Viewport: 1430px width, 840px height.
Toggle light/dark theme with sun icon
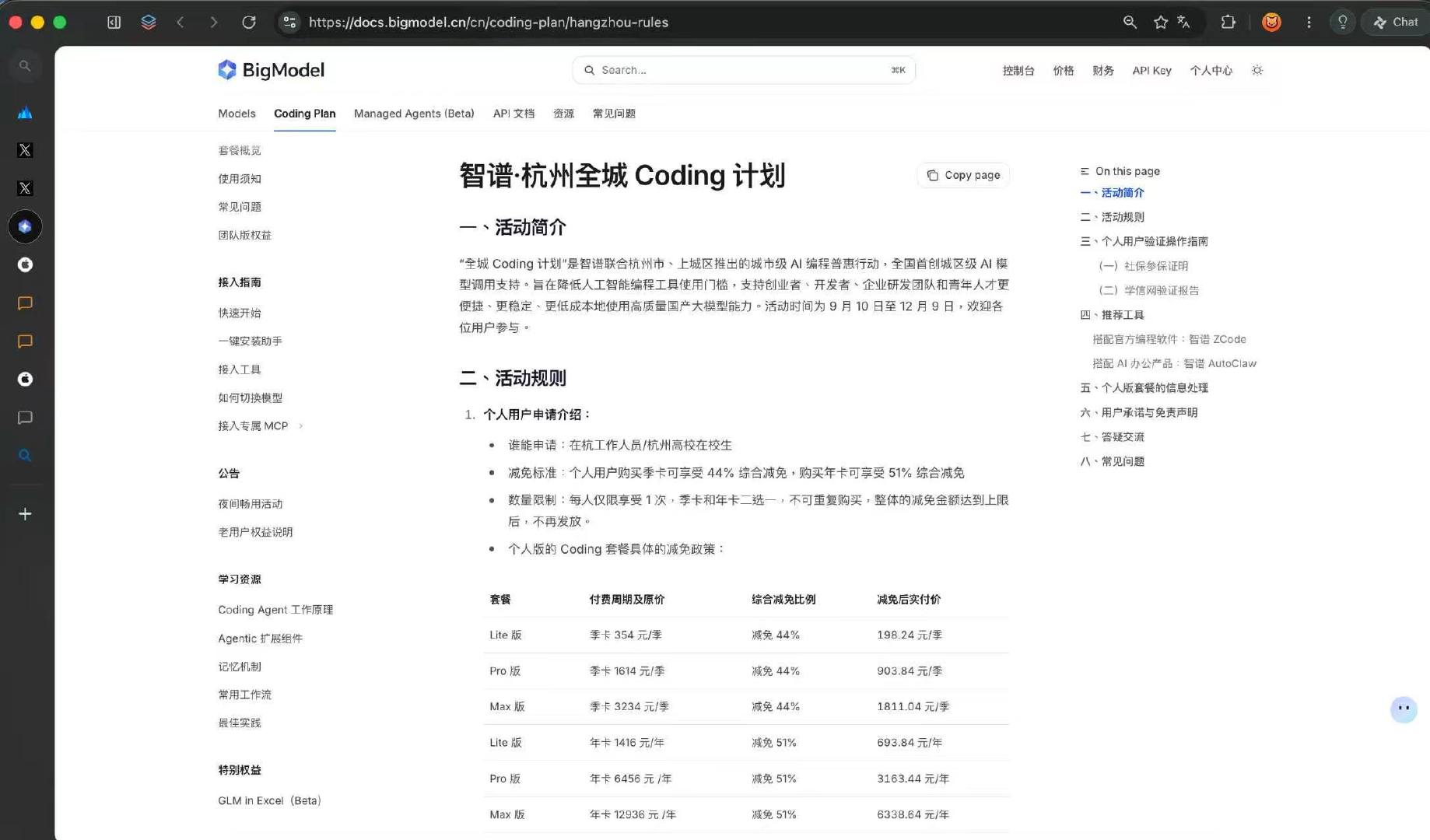pyautogui.click(x=1257, y=71)
